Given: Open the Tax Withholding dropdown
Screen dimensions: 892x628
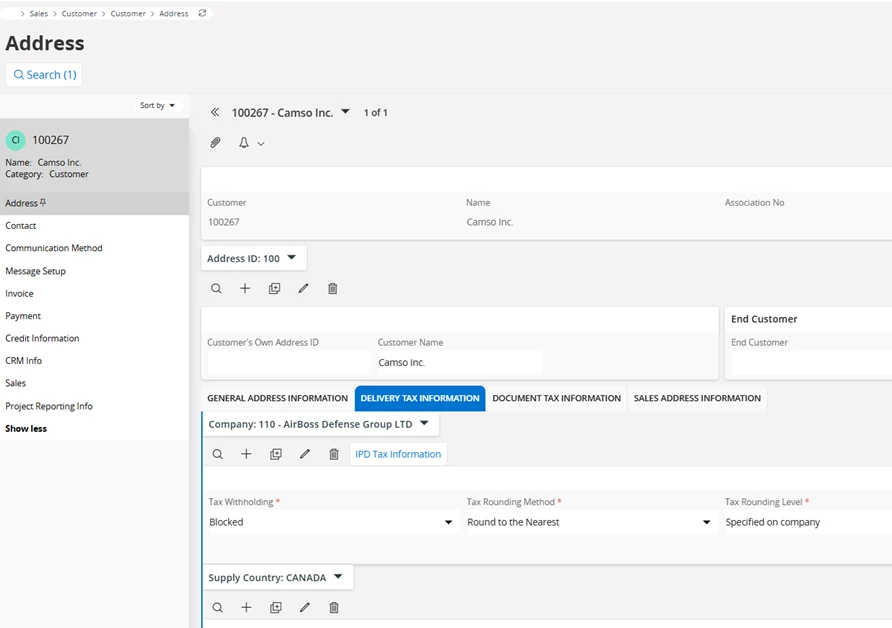Looking at the screenshot, I should point(448,522).
